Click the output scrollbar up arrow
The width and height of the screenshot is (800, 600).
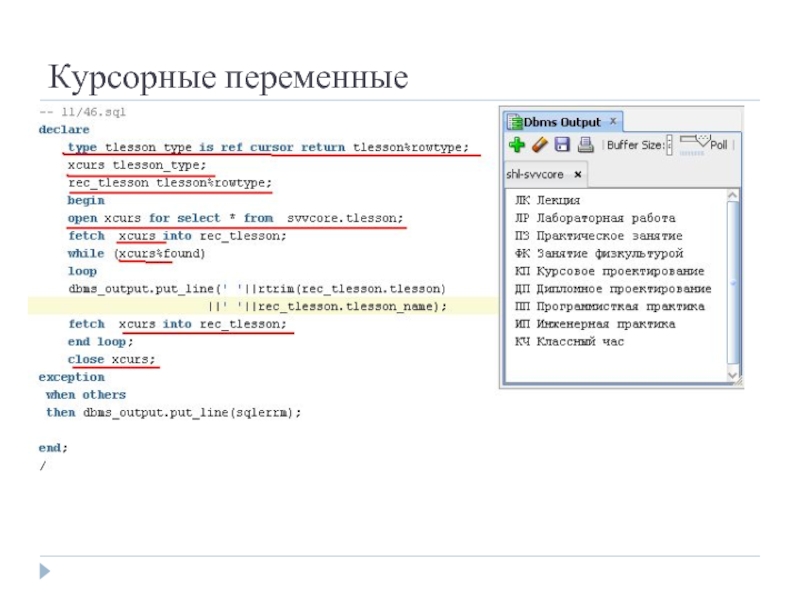(x=733, y=195)
